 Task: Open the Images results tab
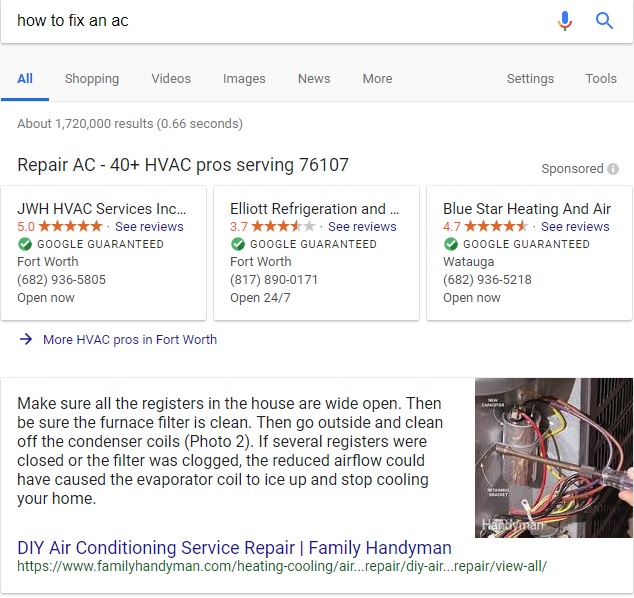click(x=244, y=78)
